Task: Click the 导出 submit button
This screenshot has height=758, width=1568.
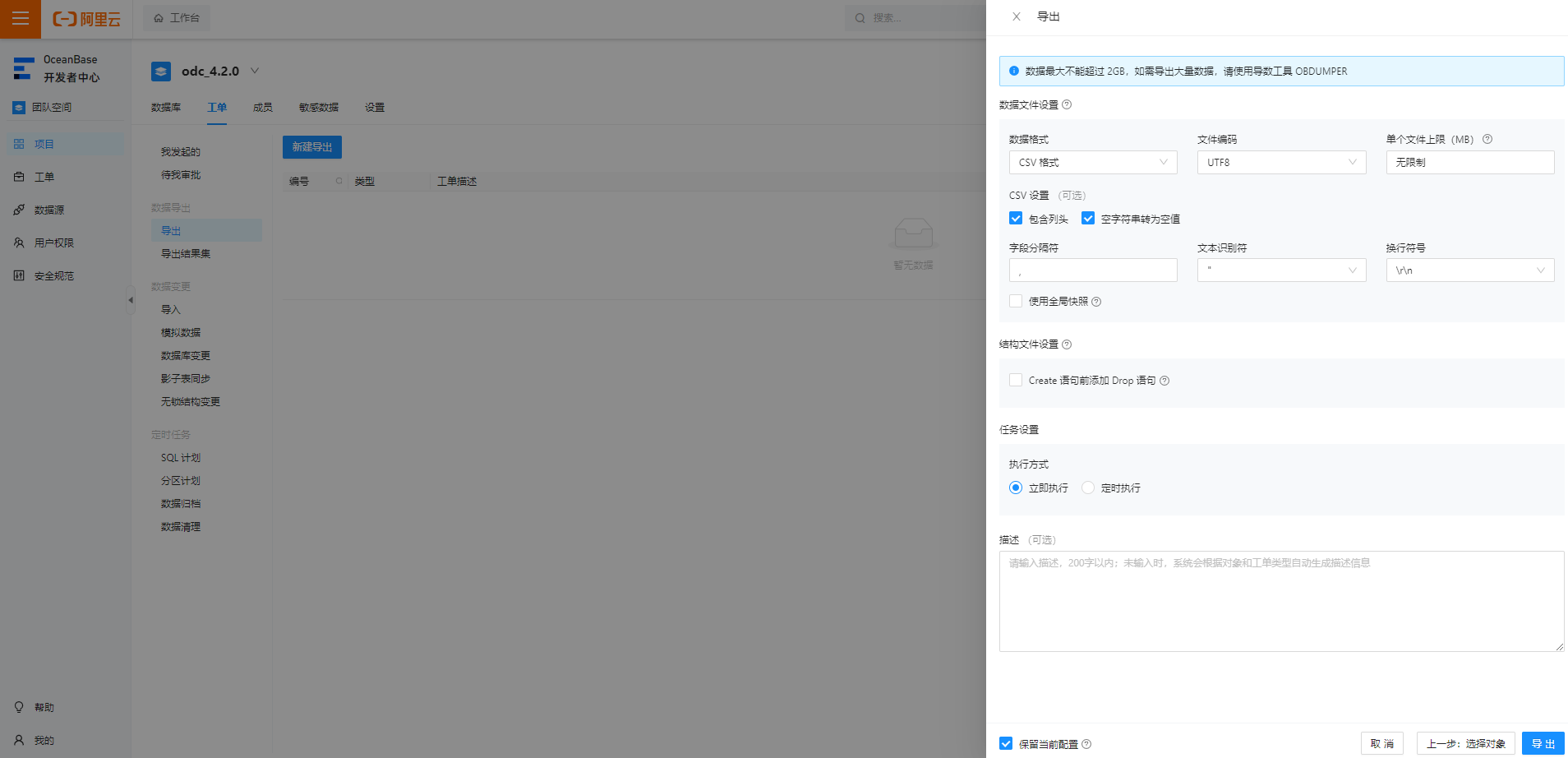Action: [1543, 743]
